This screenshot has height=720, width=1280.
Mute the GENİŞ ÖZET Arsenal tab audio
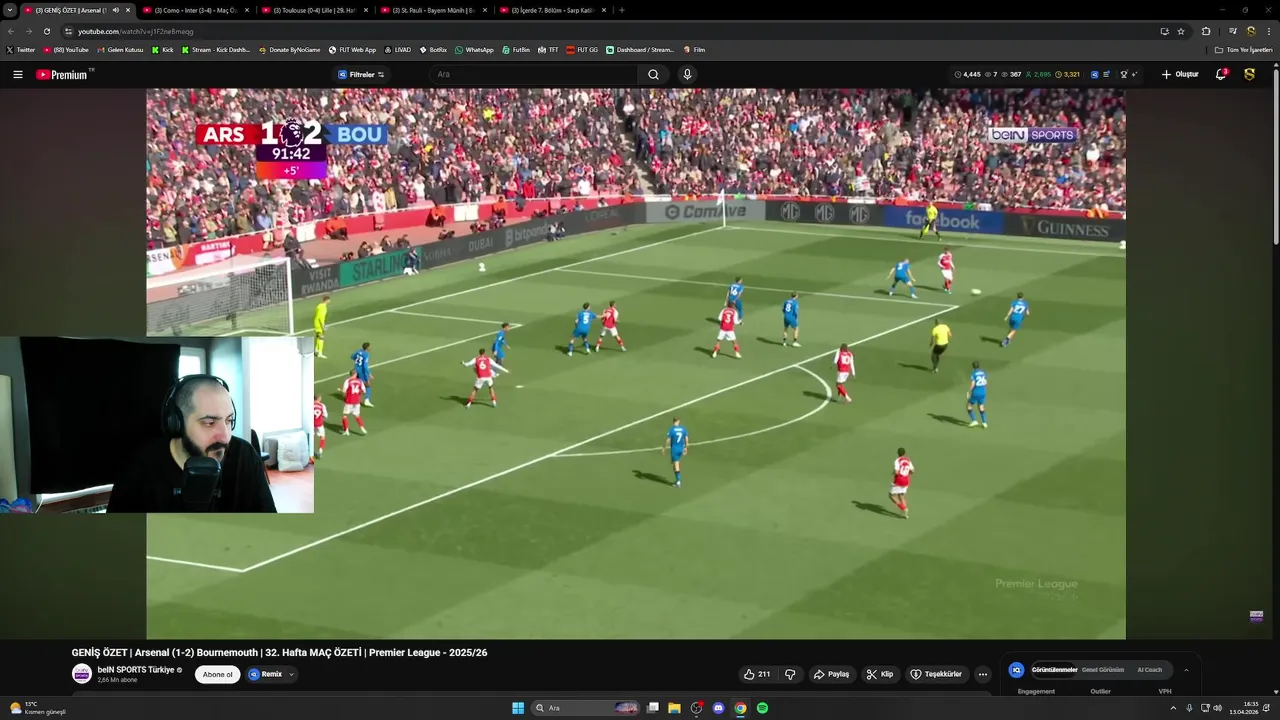(116, 10)
